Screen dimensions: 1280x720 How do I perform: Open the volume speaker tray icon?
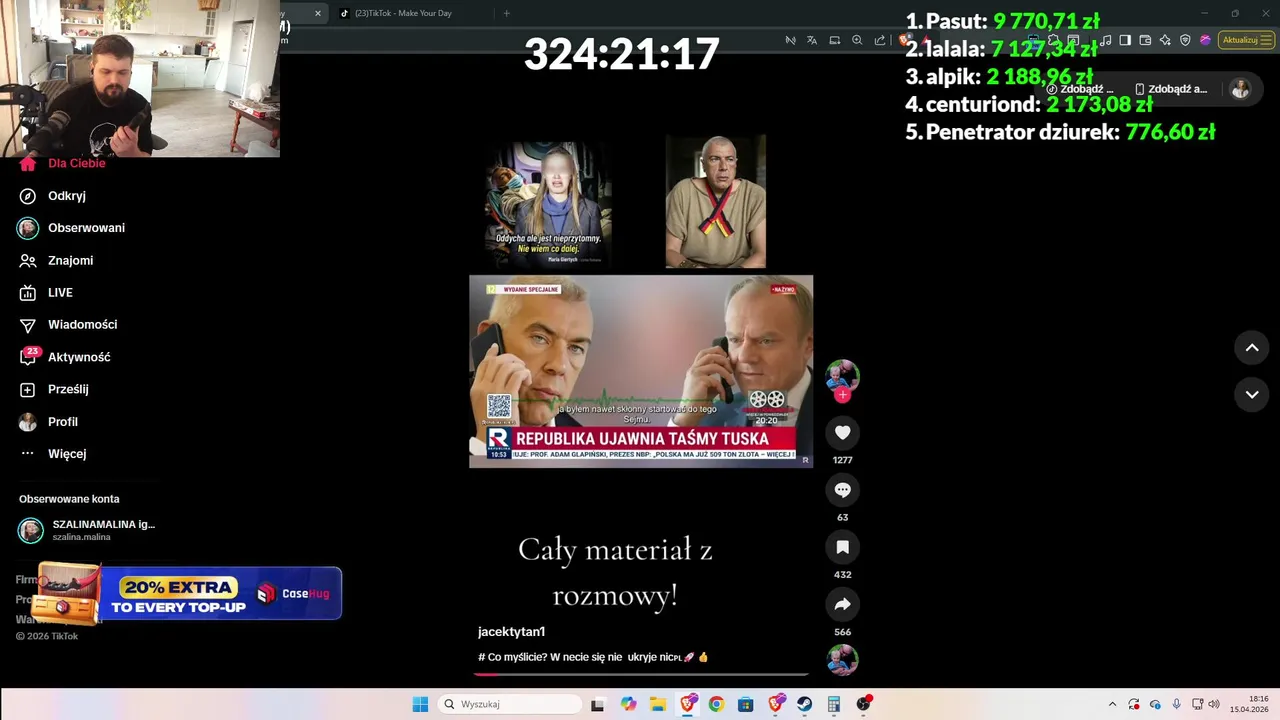click(x=1214, y=704)
